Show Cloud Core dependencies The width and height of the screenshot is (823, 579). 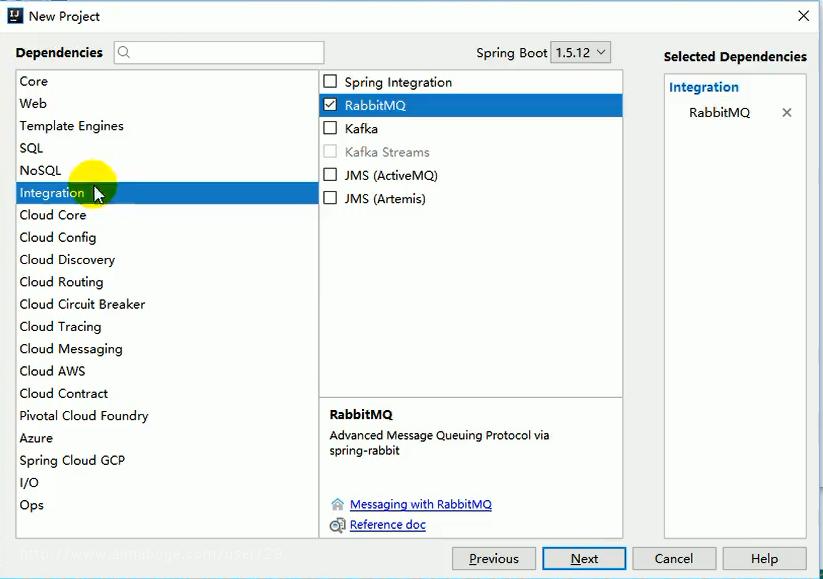(167, 215)
